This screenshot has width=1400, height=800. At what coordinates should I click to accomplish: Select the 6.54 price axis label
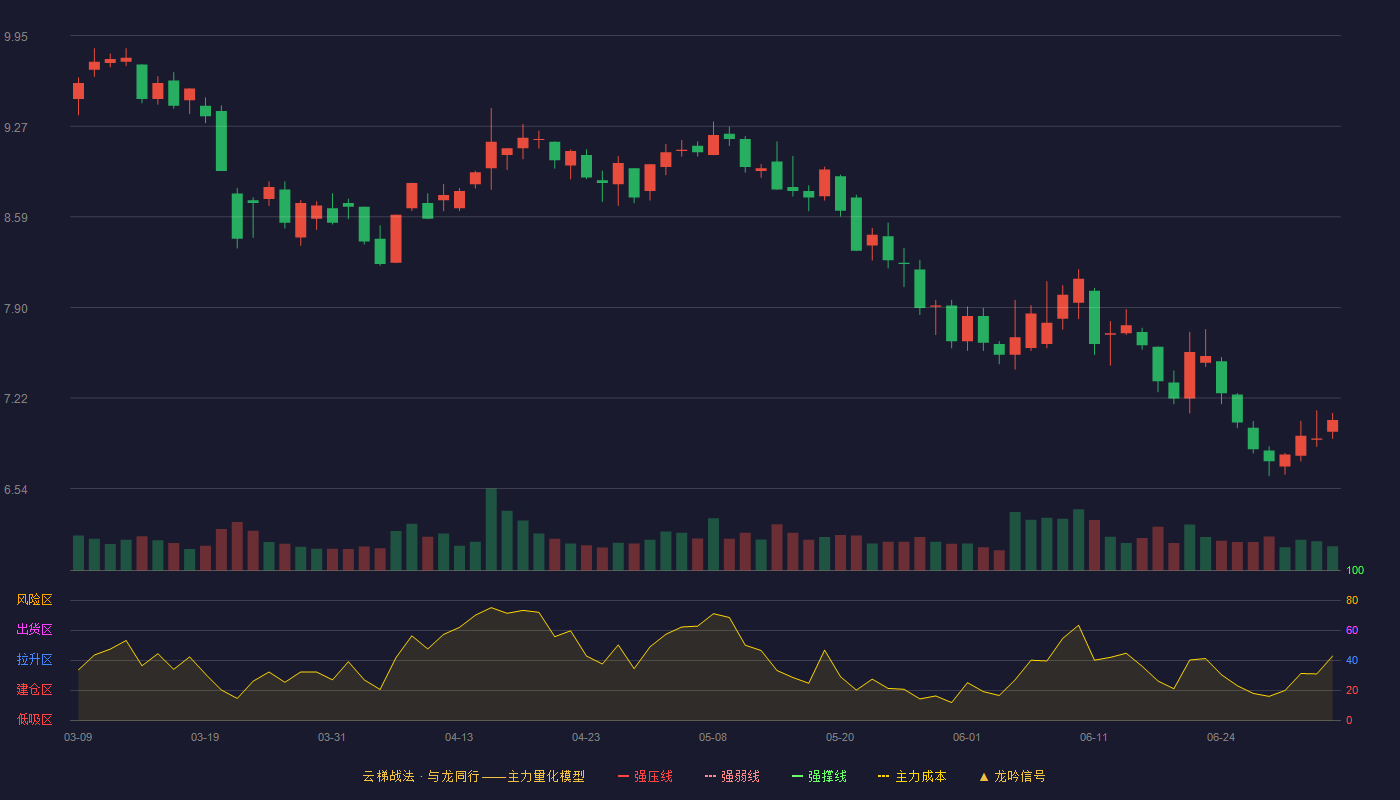coord(16,490)
